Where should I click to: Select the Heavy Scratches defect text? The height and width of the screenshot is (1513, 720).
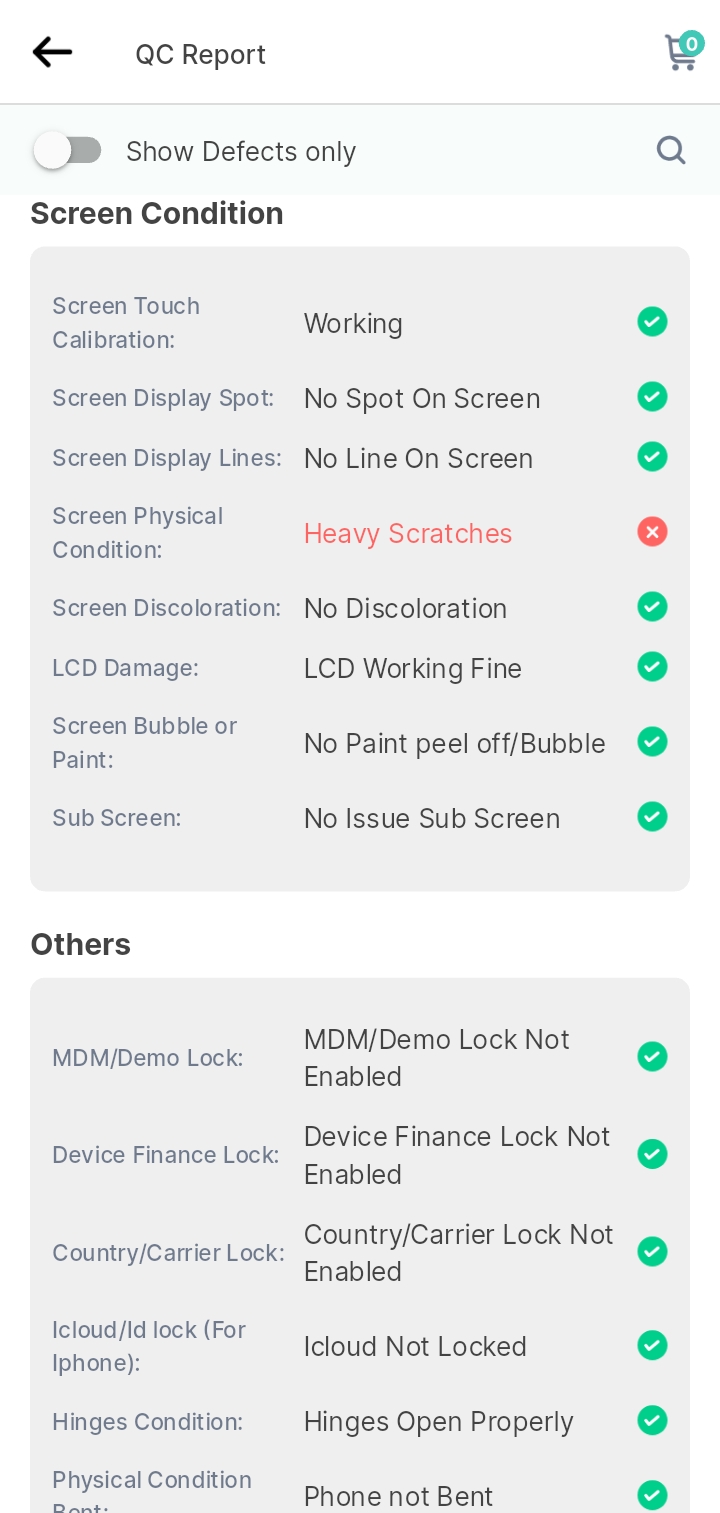[x=408, y=533]
